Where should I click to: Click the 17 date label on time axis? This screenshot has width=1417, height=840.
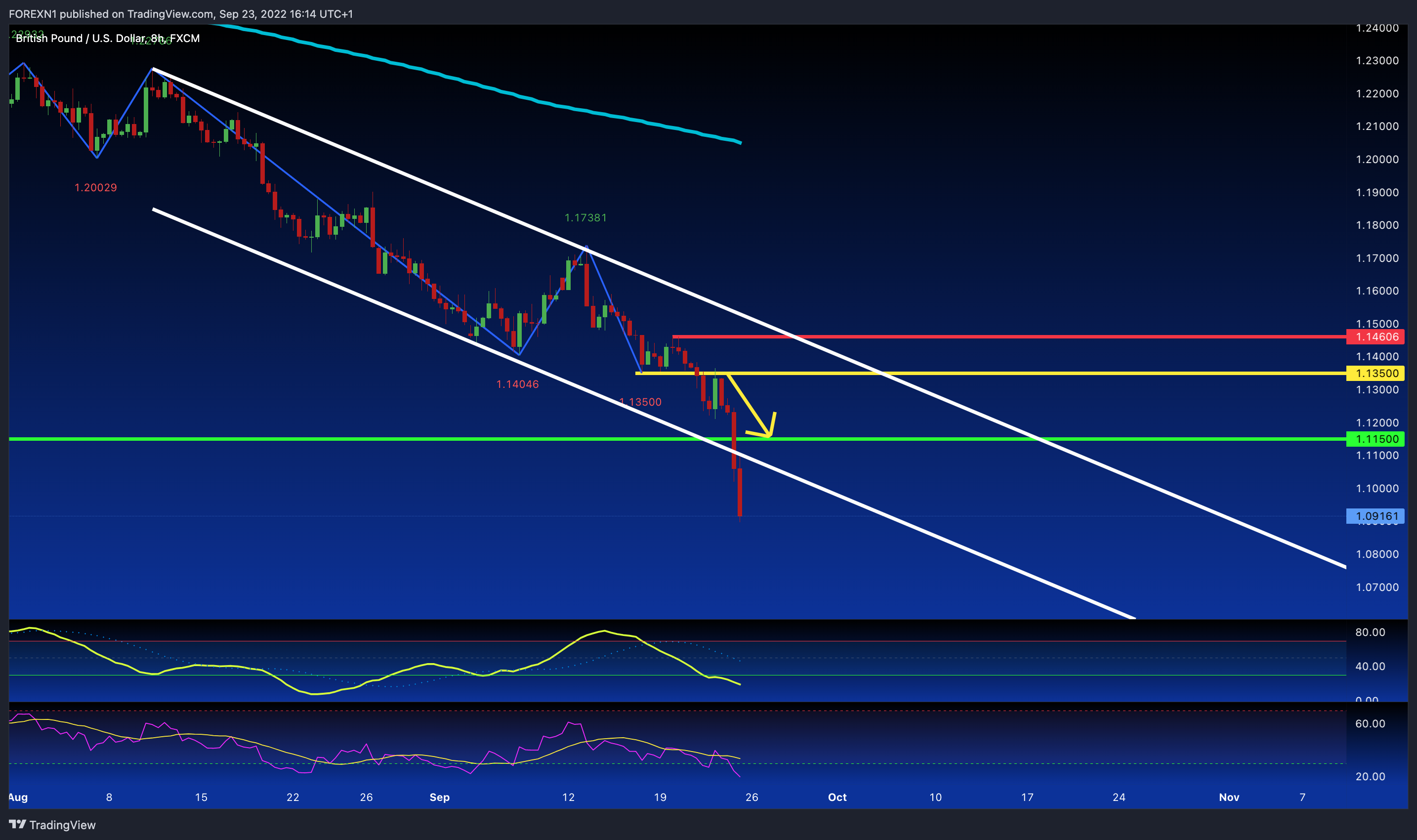(1027, 797)
